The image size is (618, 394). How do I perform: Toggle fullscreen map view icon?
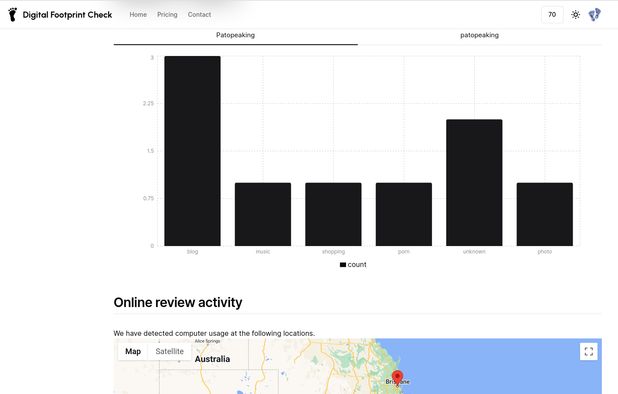point(589,351)
